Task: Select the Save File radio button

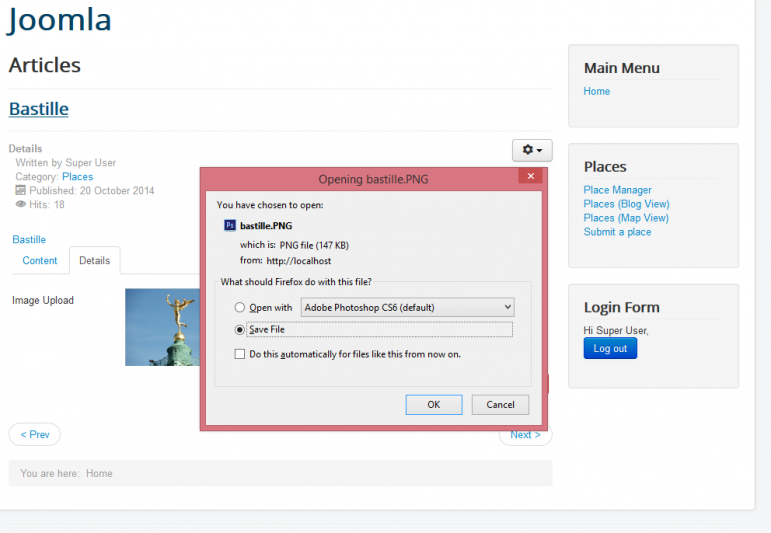Action: 239,329
